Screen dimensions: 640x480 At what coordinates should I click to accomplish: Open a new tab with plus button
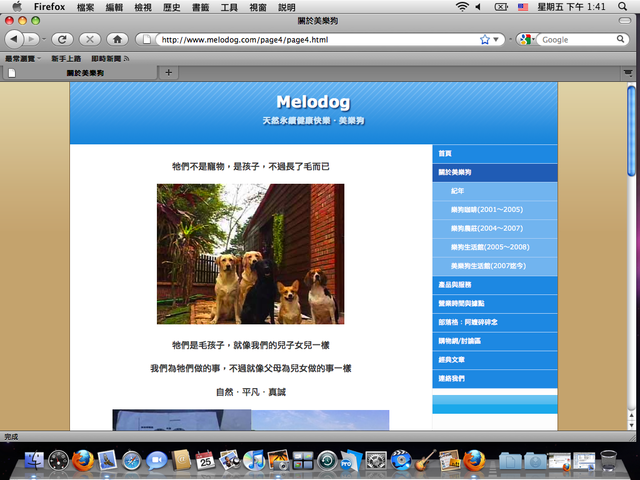pyautogui.click(x=168, y=72)
